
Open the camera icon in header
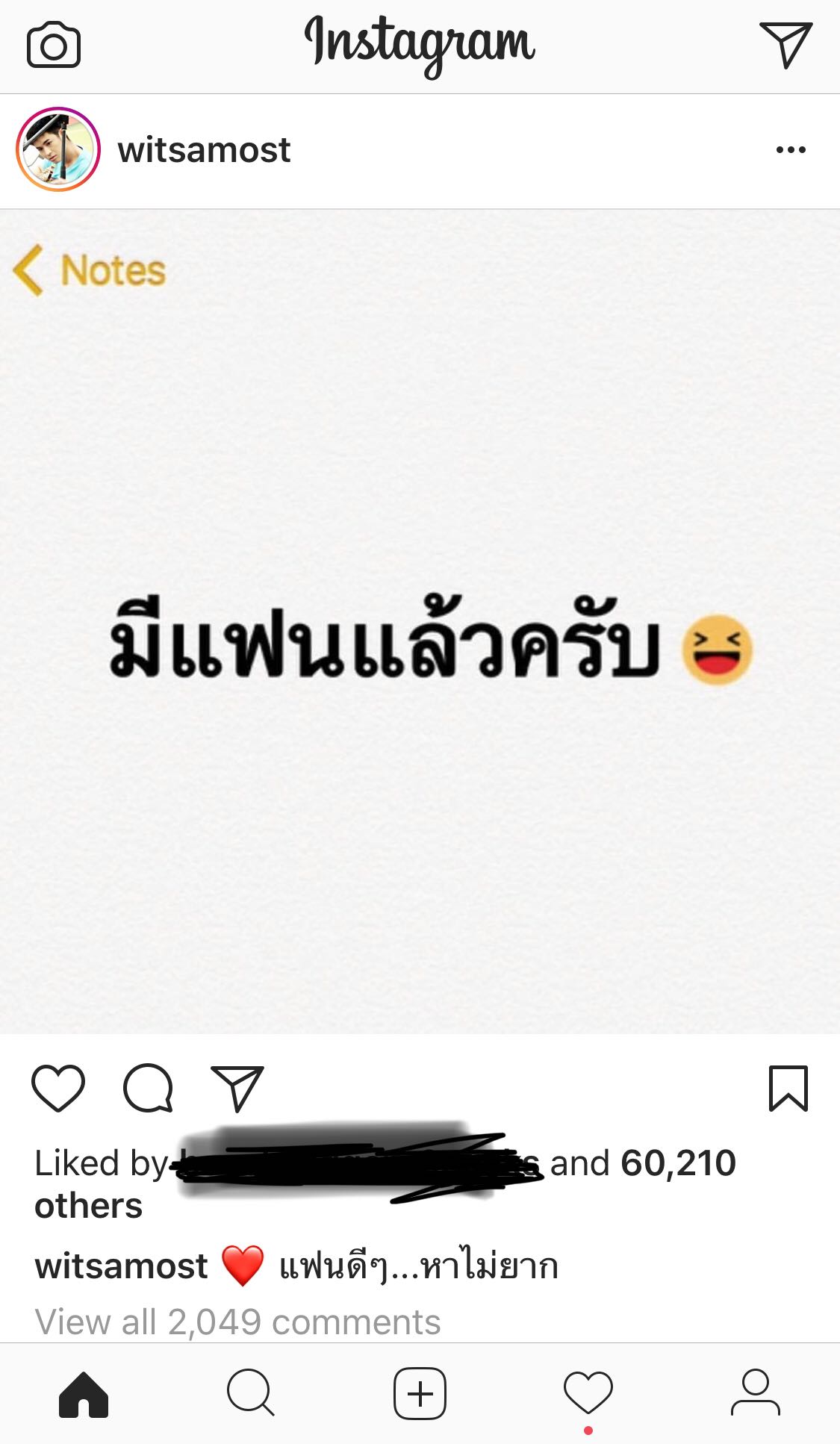coord(53,46)
